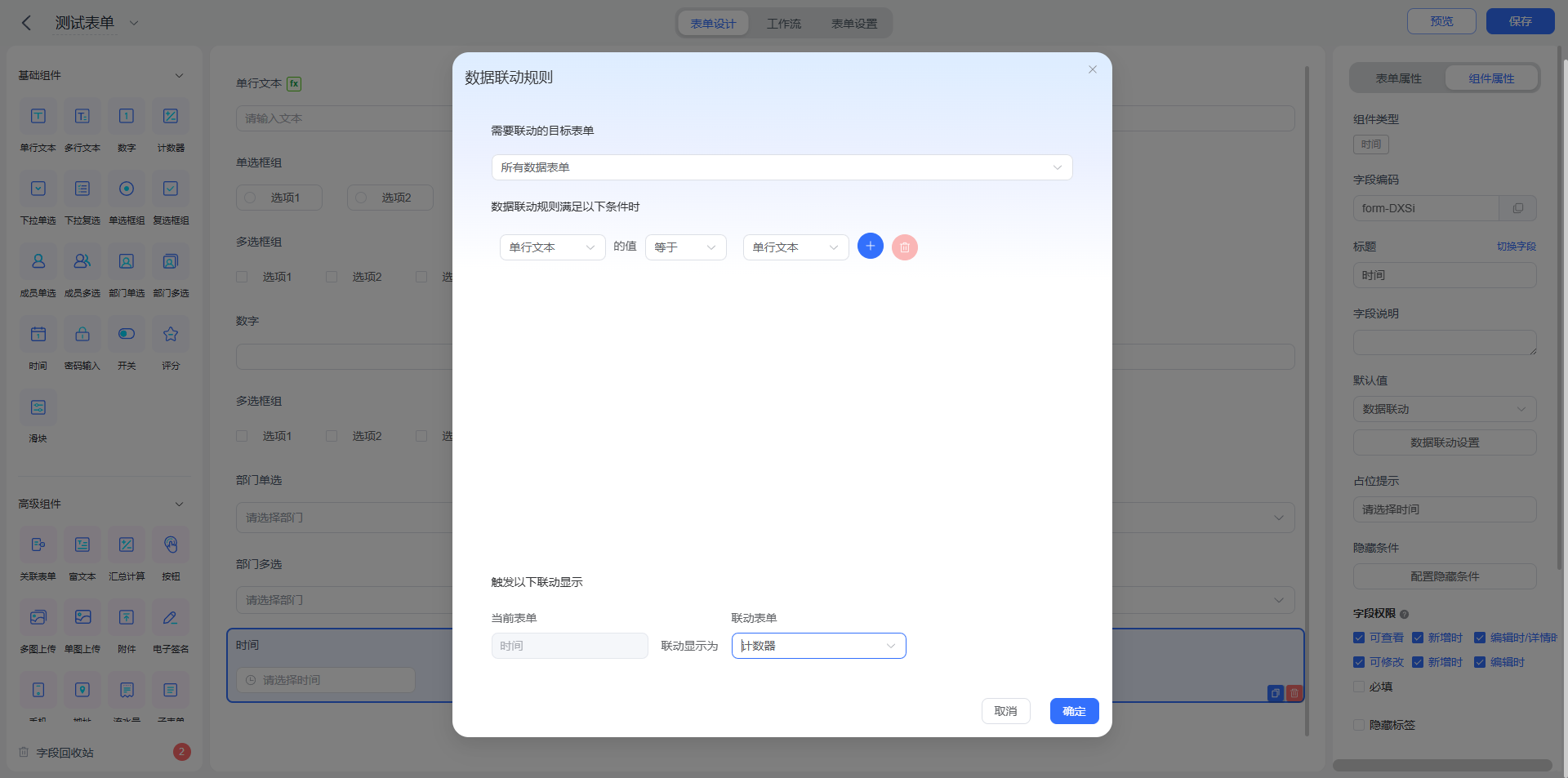Screen dimensions: 1568x778
Task: Click the fx formula badge beside 单行文本 label
Action: [294, 83]
